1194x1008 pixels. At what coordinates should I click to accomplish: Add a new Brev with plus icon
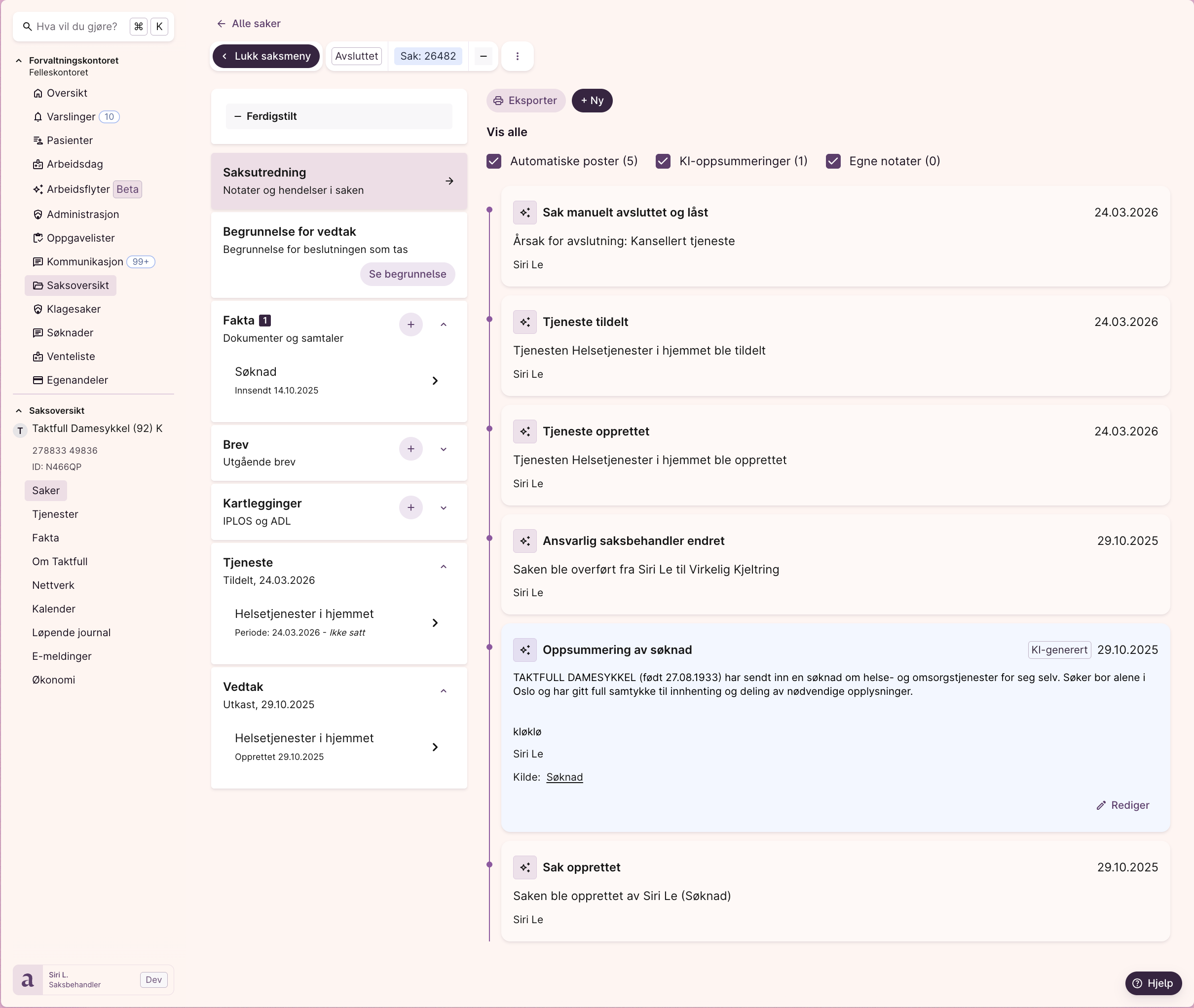410,449
